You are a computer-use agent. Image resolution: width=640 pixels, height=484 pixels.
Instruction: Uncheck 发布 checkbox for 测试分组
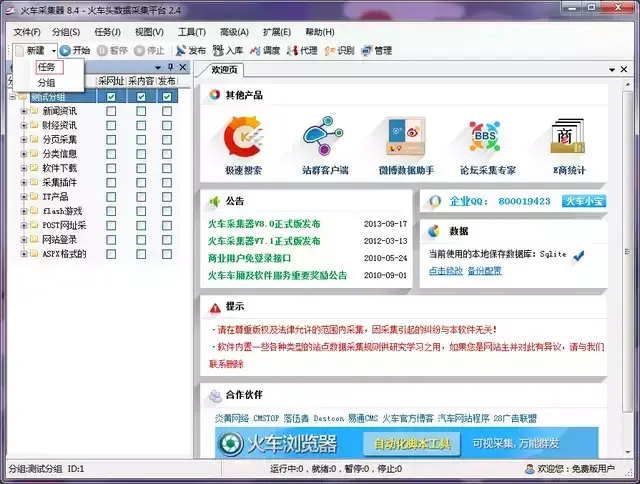[x=167, y=97]
